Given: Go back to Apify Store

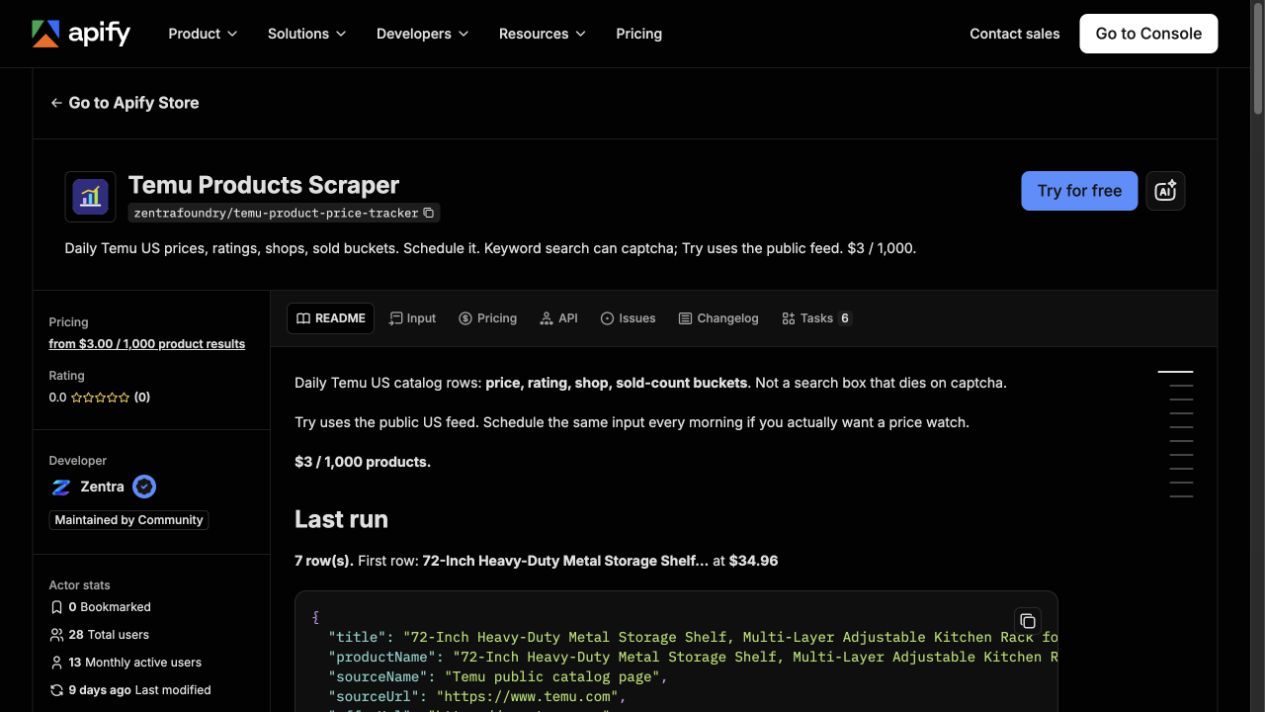Looking at the screenshot, I should pyautogui.click(x=125, y=102).
